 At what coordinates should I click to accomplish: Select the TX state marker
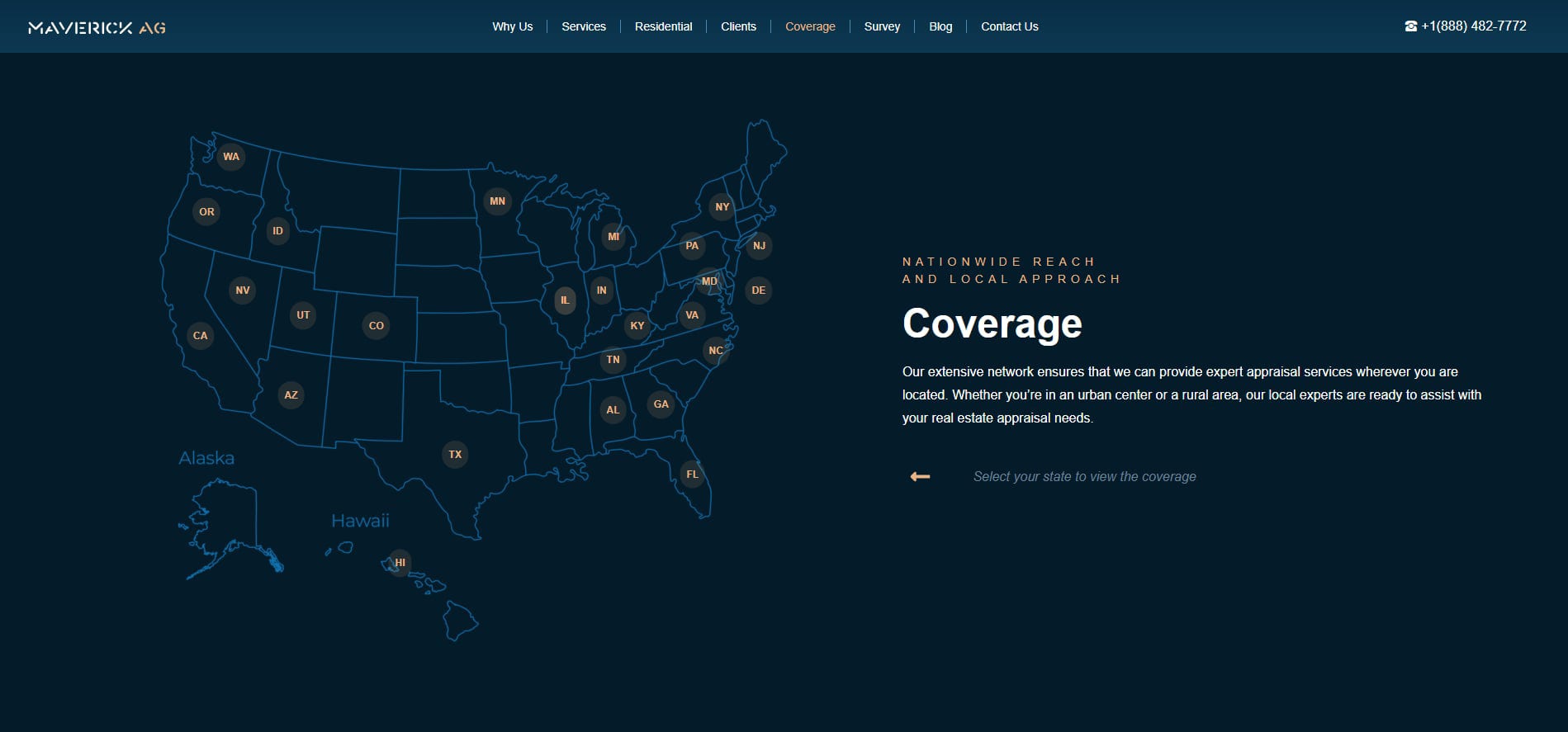click(455, 455)
